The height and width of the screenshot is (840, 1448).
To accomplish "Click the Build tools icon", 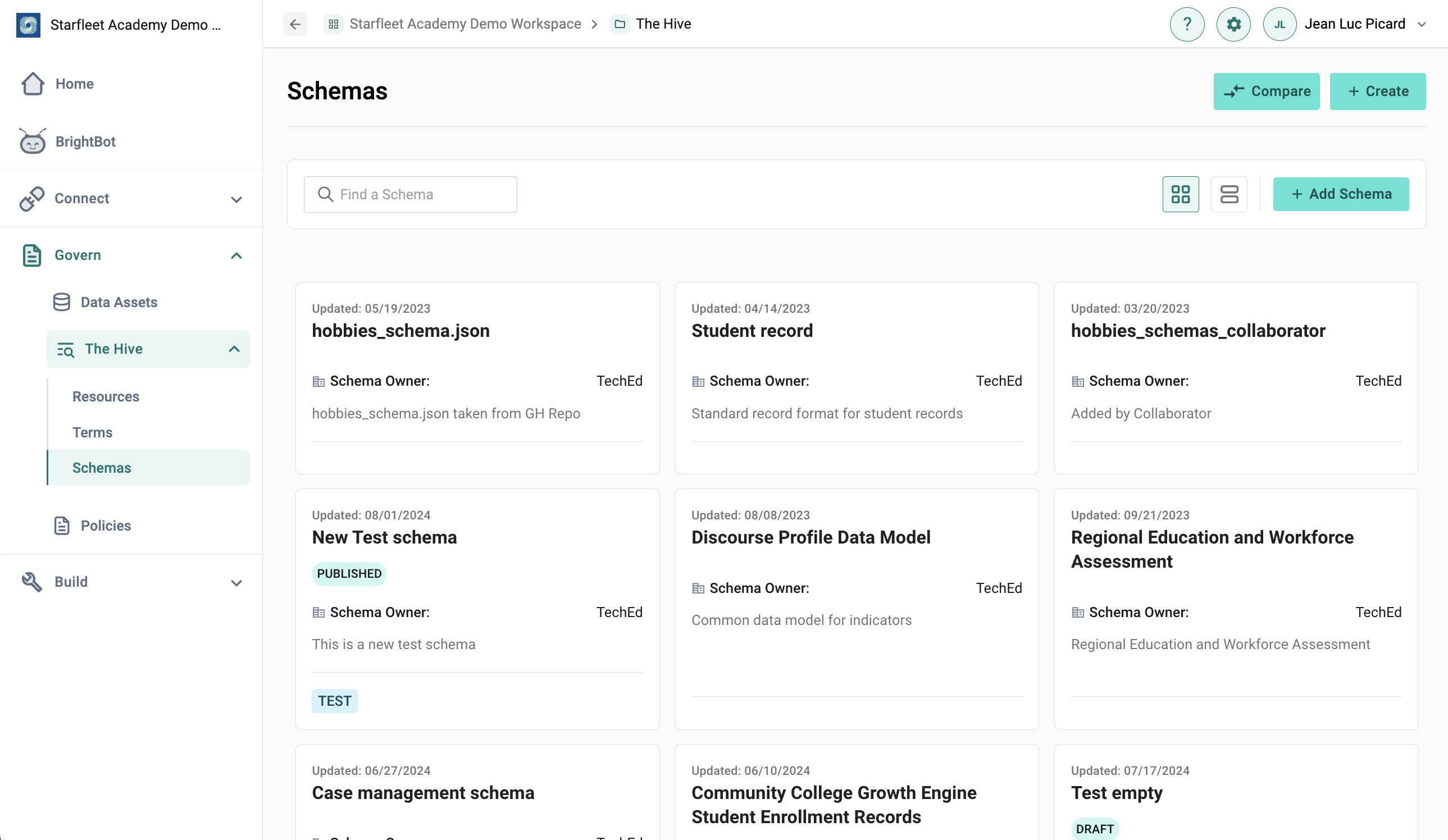I will click(x=31, y=582).
